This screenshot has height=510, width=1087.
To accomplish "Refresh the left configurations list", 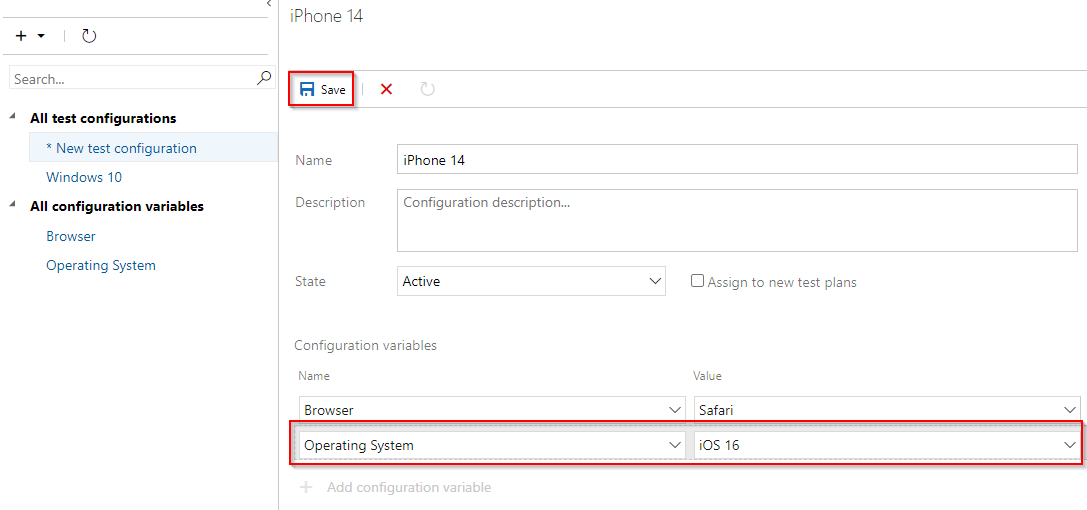I will click(x=89, y=36).
